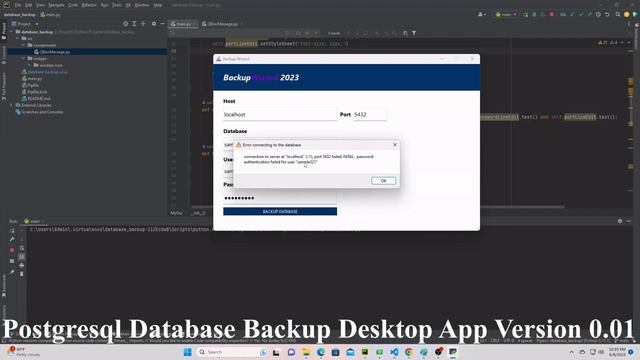Open the Edit menu in PyCharm
Viewport: 640px width, 360px height.
tap(29, 5)
